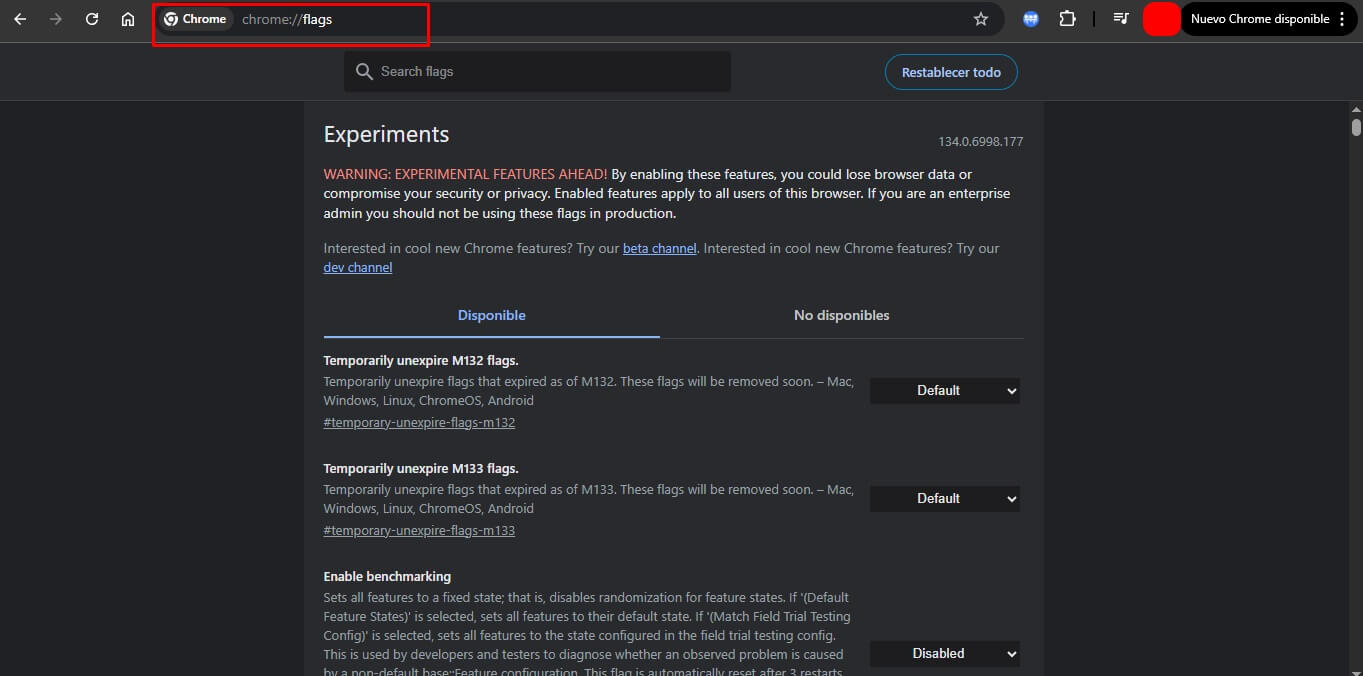Click the Chrome site info chip
Image resolution: width=1363 pixels, height=676 pixels.
tap(196, 19)
